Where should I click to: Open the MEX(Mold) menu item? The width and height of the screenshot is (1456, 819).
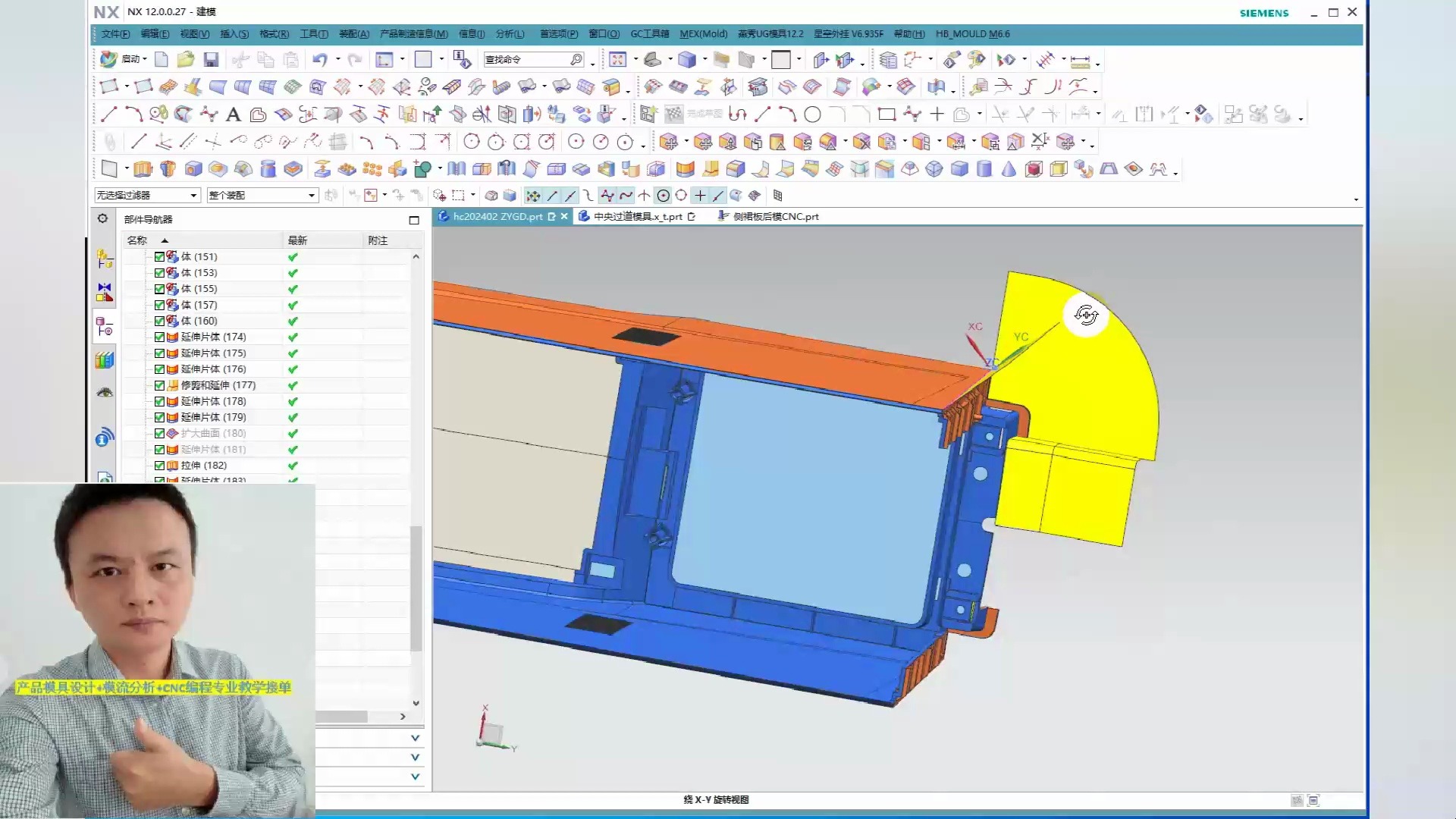click(703, 33)
